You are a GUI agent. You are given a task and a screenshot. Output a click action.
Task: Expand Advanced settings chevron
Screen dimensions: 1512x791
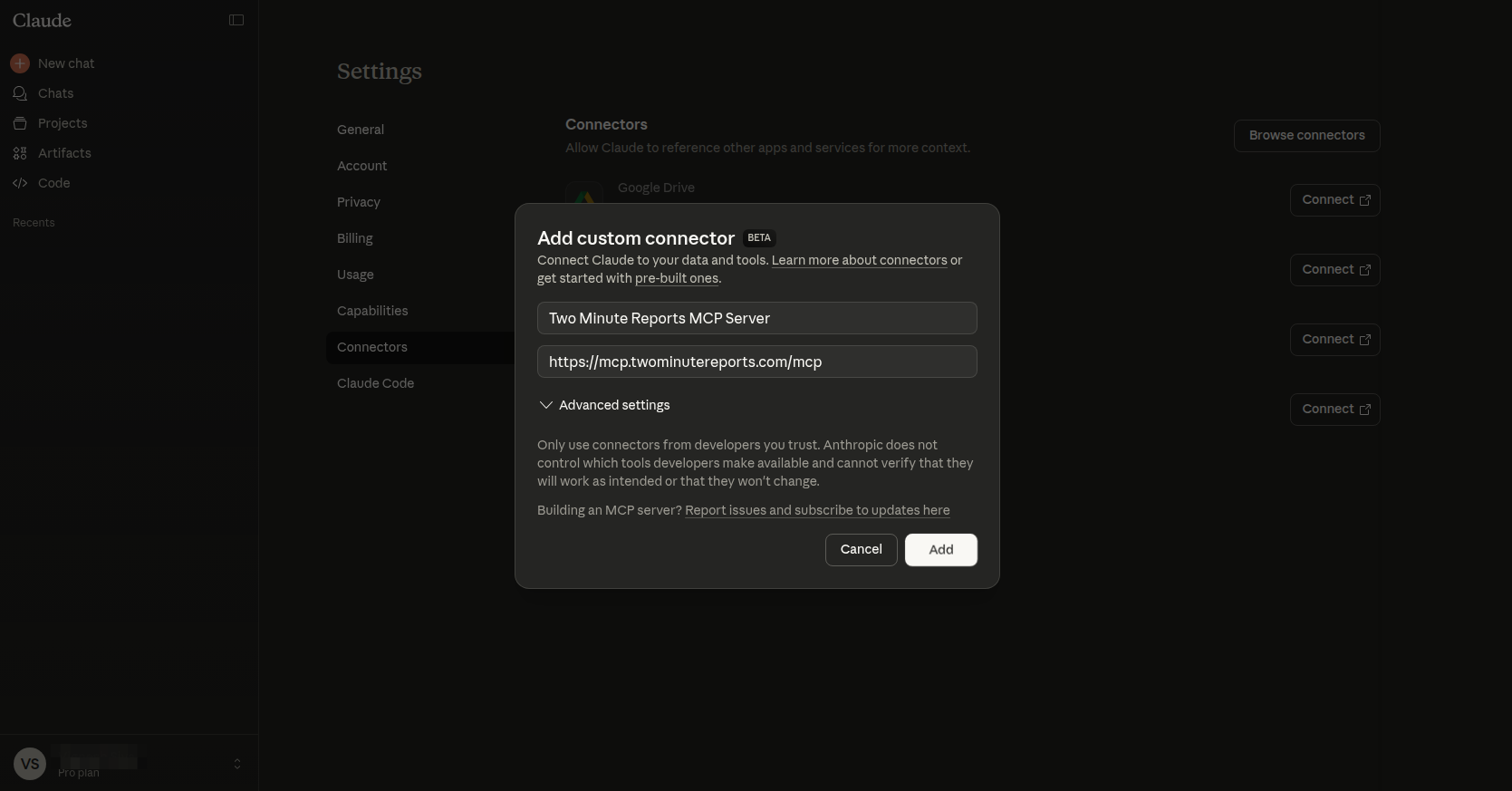click(545, 405)
